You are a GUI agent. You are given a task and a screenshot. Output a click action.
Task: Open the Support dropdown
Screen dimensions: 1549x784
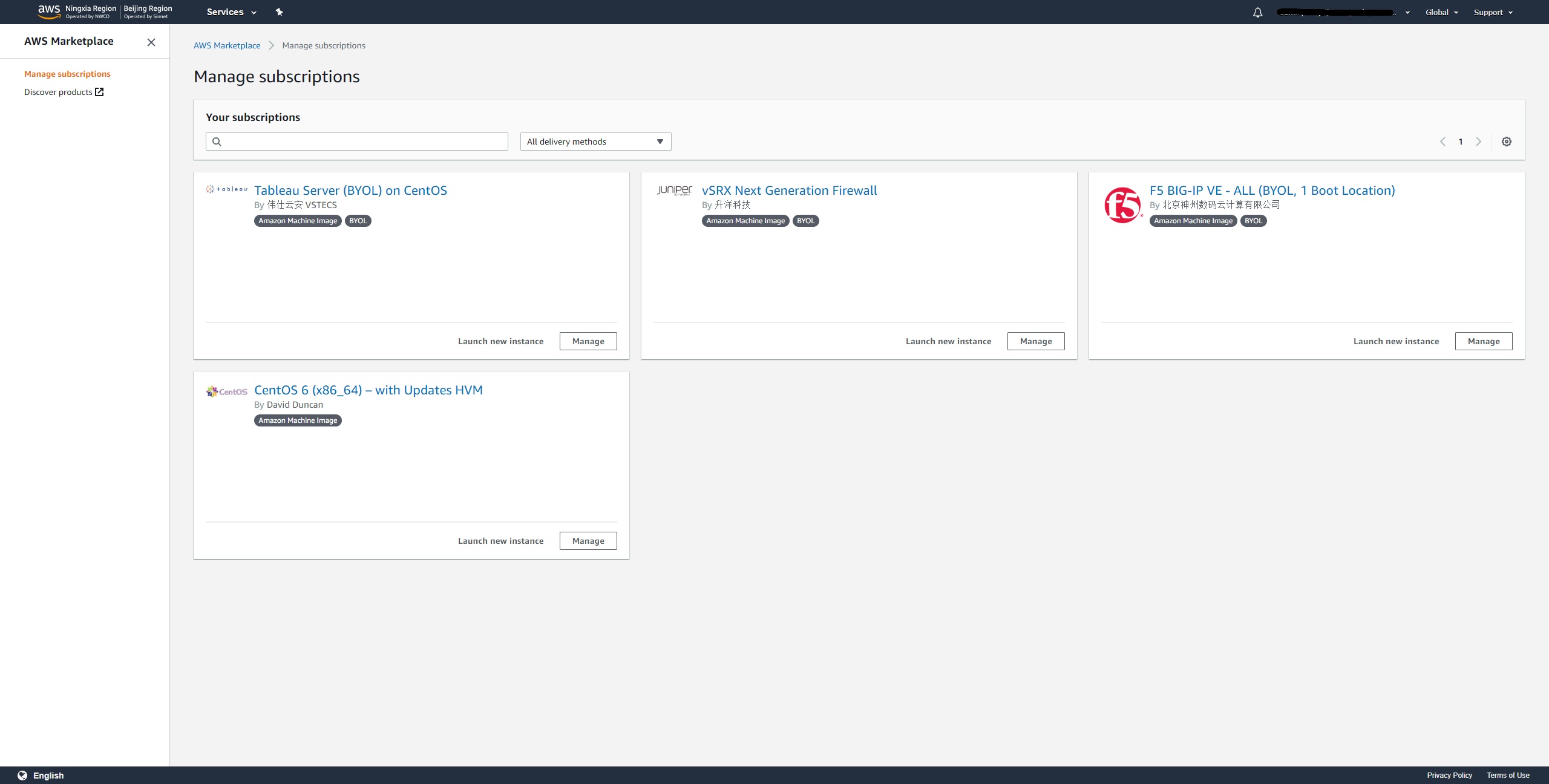(x=1493, y=12)
